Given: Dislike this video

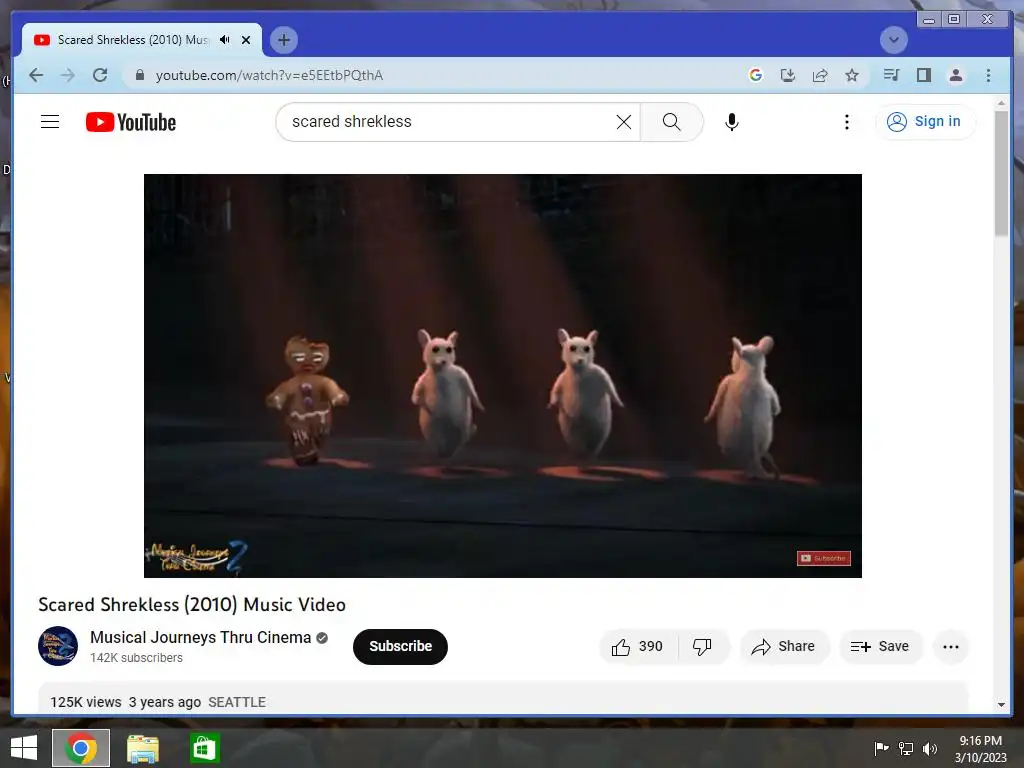Looking at the screenshot, I should tap(703, 647).
